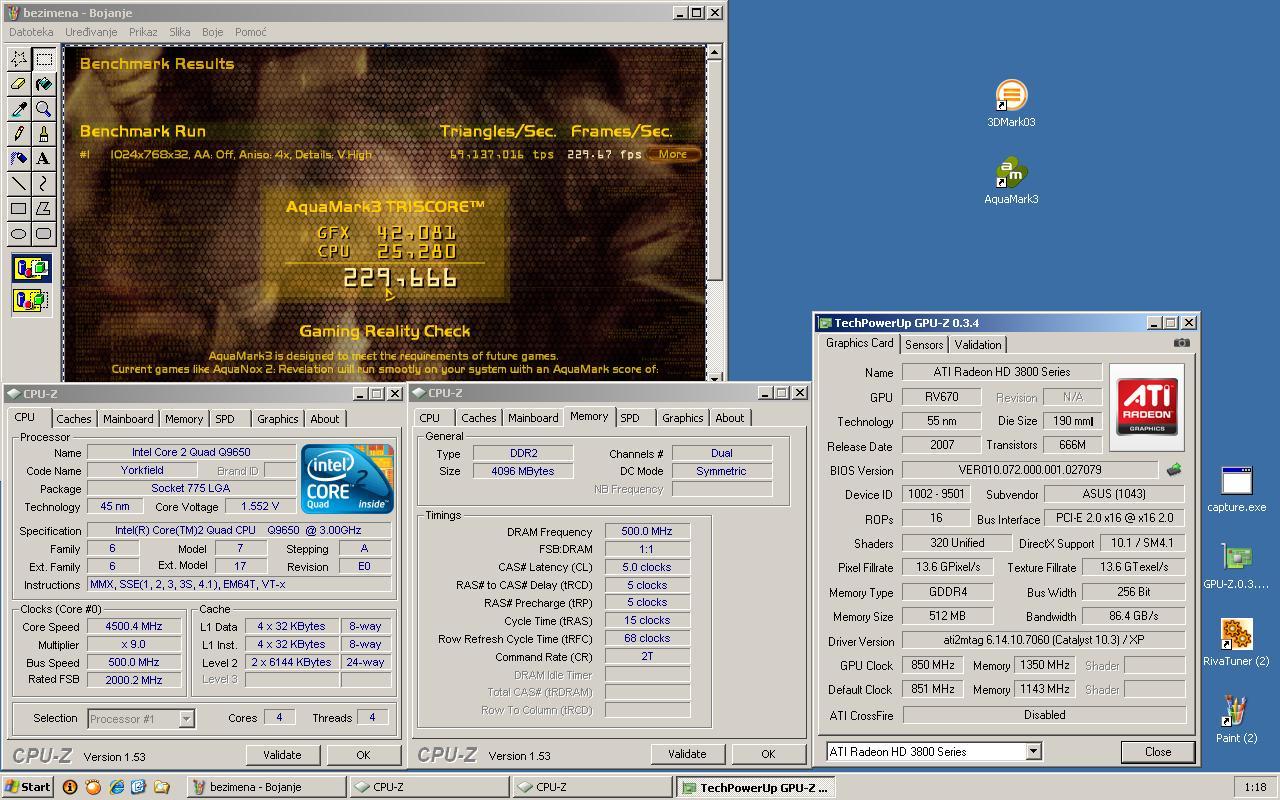Switch to Validation tab in GPU-Z

click(978, 344)
